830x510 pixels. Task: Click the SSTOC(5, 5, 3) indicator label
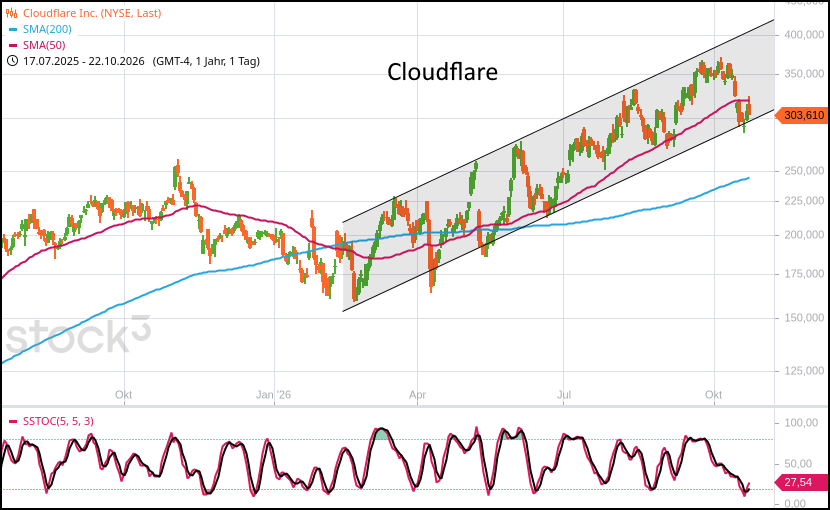coord(58,421)
